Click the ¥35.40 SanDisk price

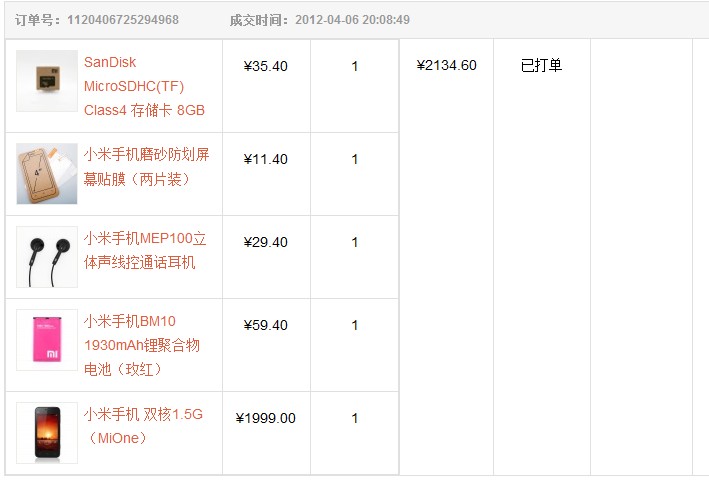pos(265,67)
